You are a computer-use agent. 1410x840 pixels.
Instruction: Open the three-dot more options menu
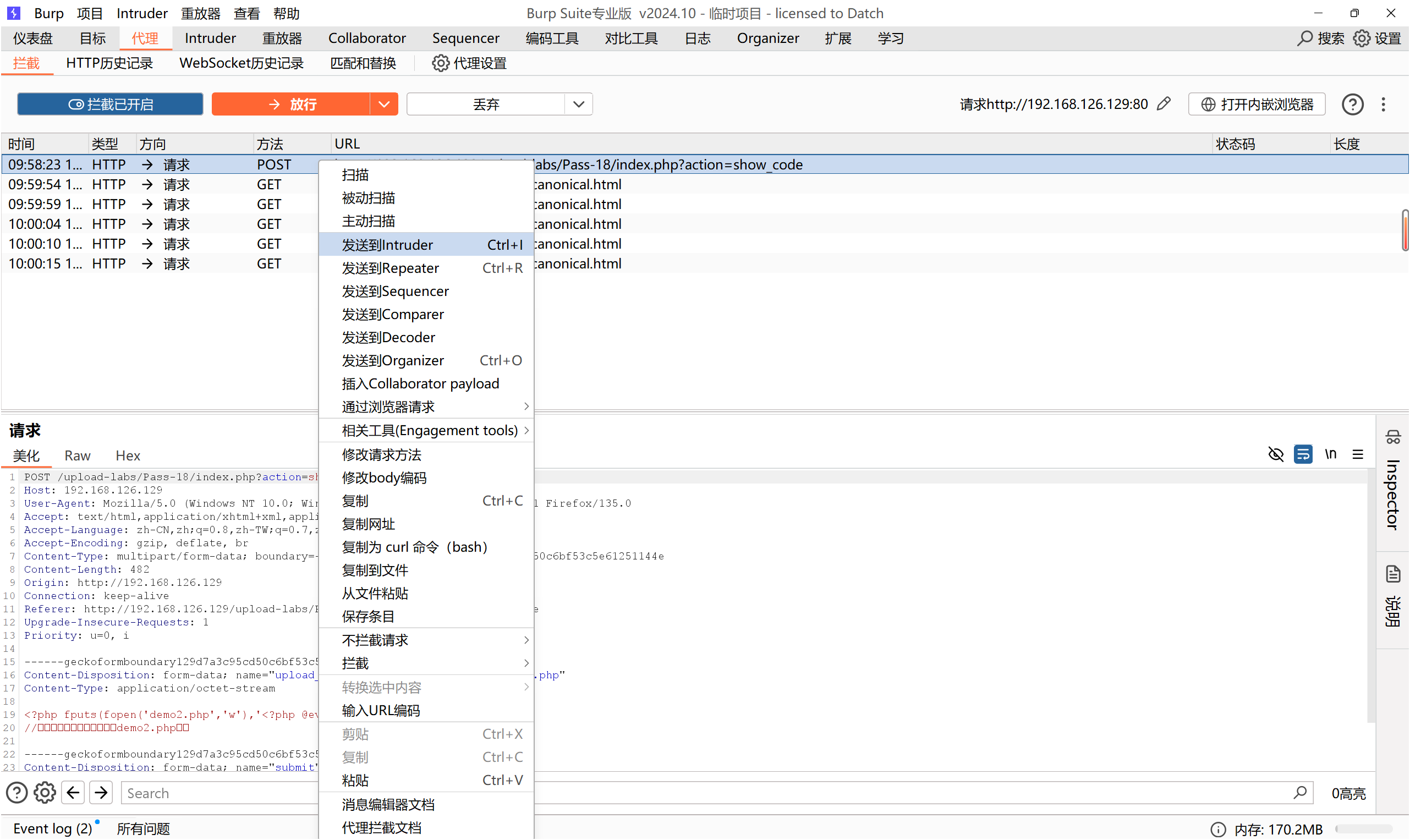1384,104
